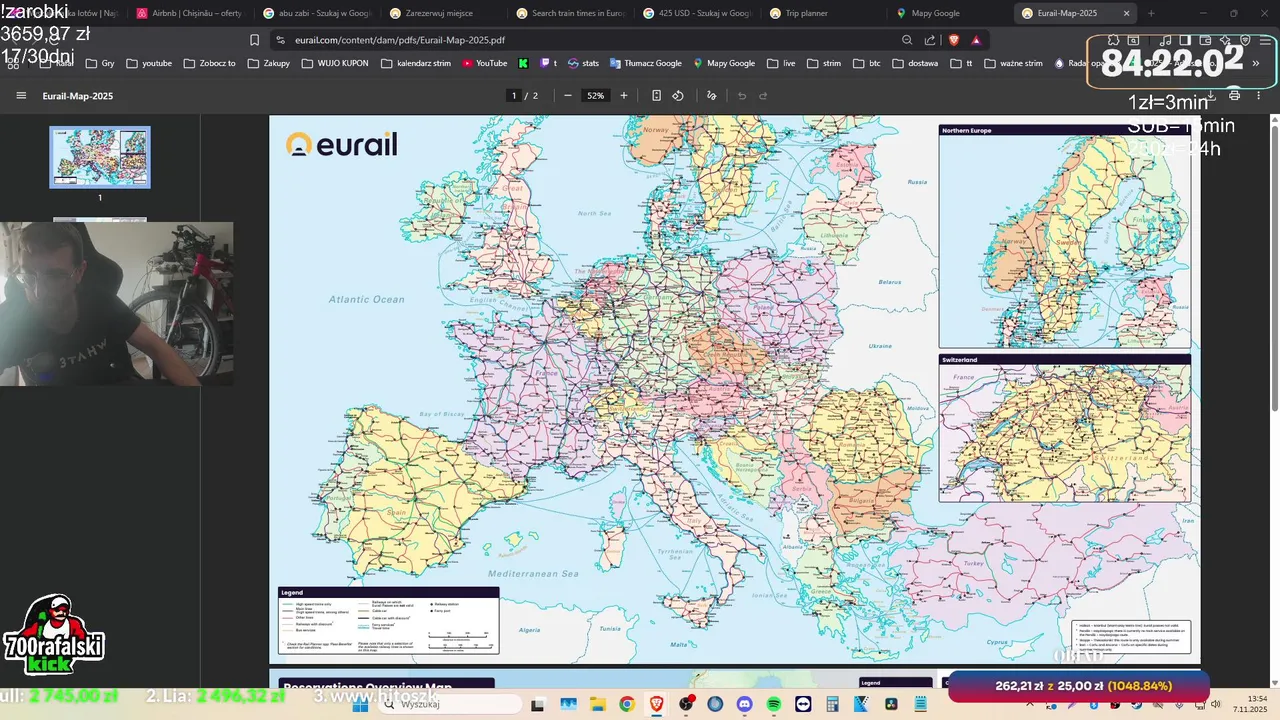Open the WUJO KUPON bookmarks folder
Screen dimensions: 1280x720
point(334,63)
